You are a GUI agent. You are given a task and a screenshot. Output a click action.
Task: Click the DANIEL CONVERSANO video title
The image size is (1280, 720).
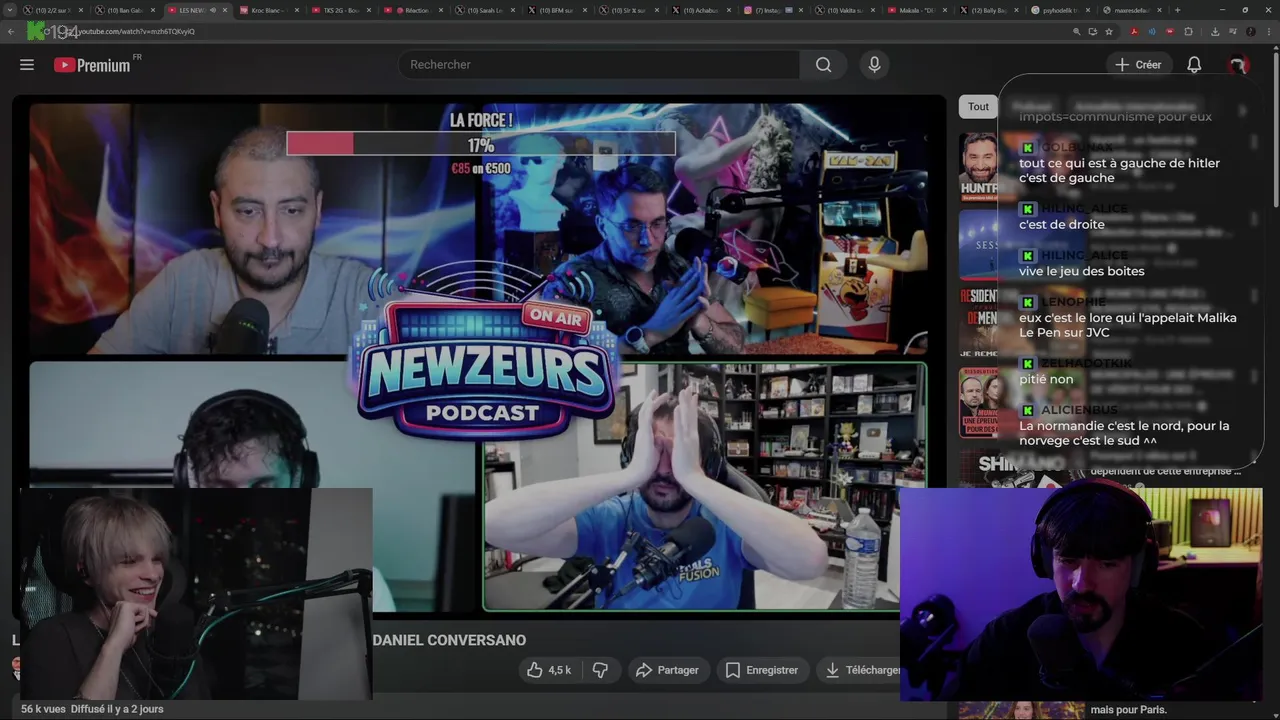[449, 640]
